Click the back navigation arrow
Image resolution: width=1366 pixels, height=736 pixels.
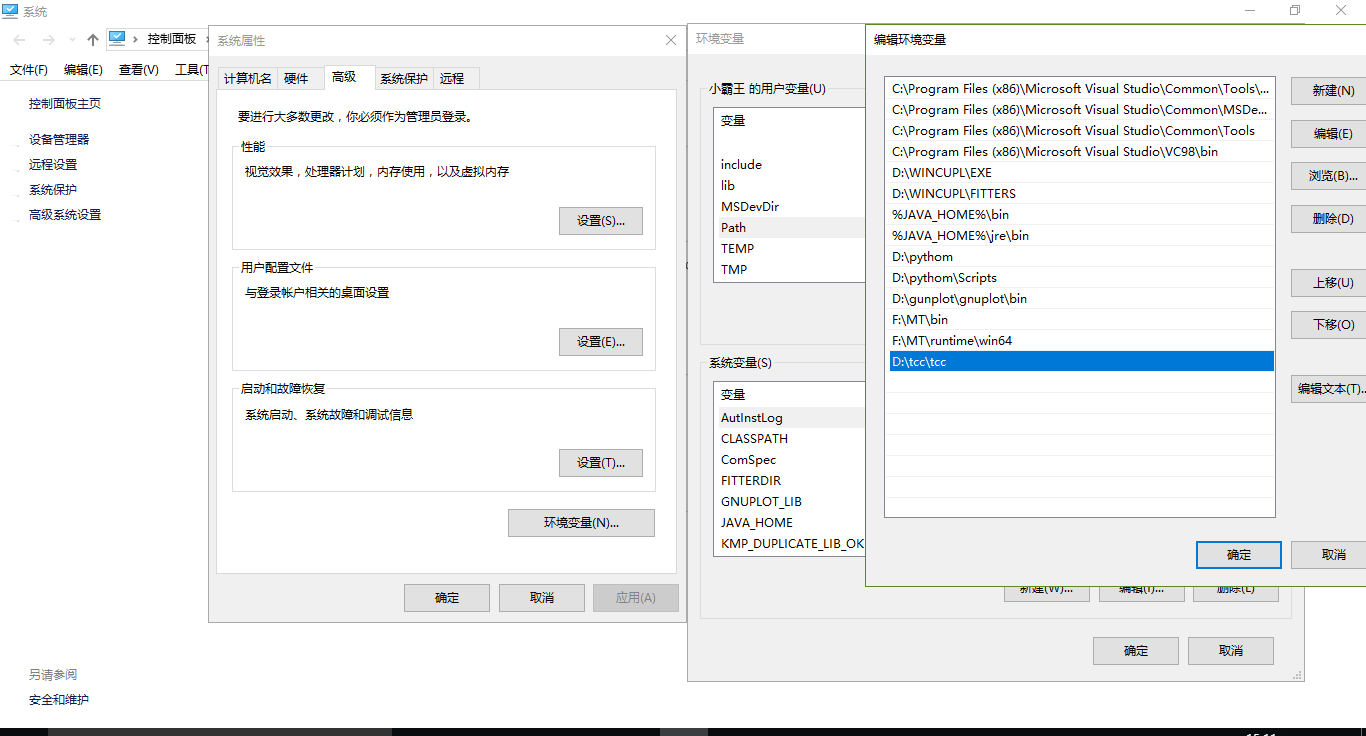click(x=19, y=39)
